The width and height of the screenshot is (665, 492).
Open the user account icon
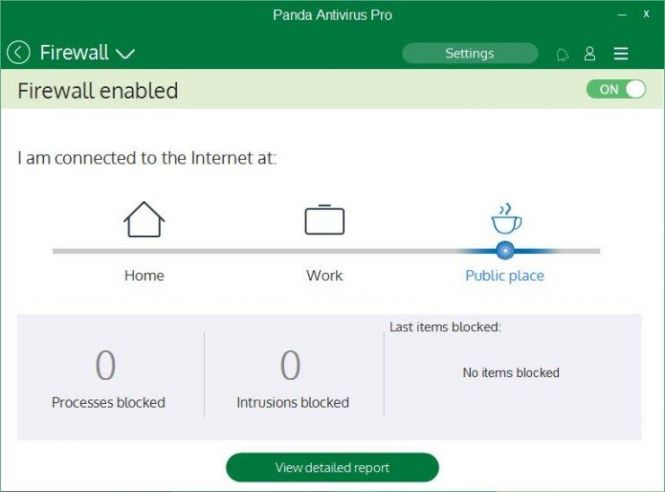point(590,53)
